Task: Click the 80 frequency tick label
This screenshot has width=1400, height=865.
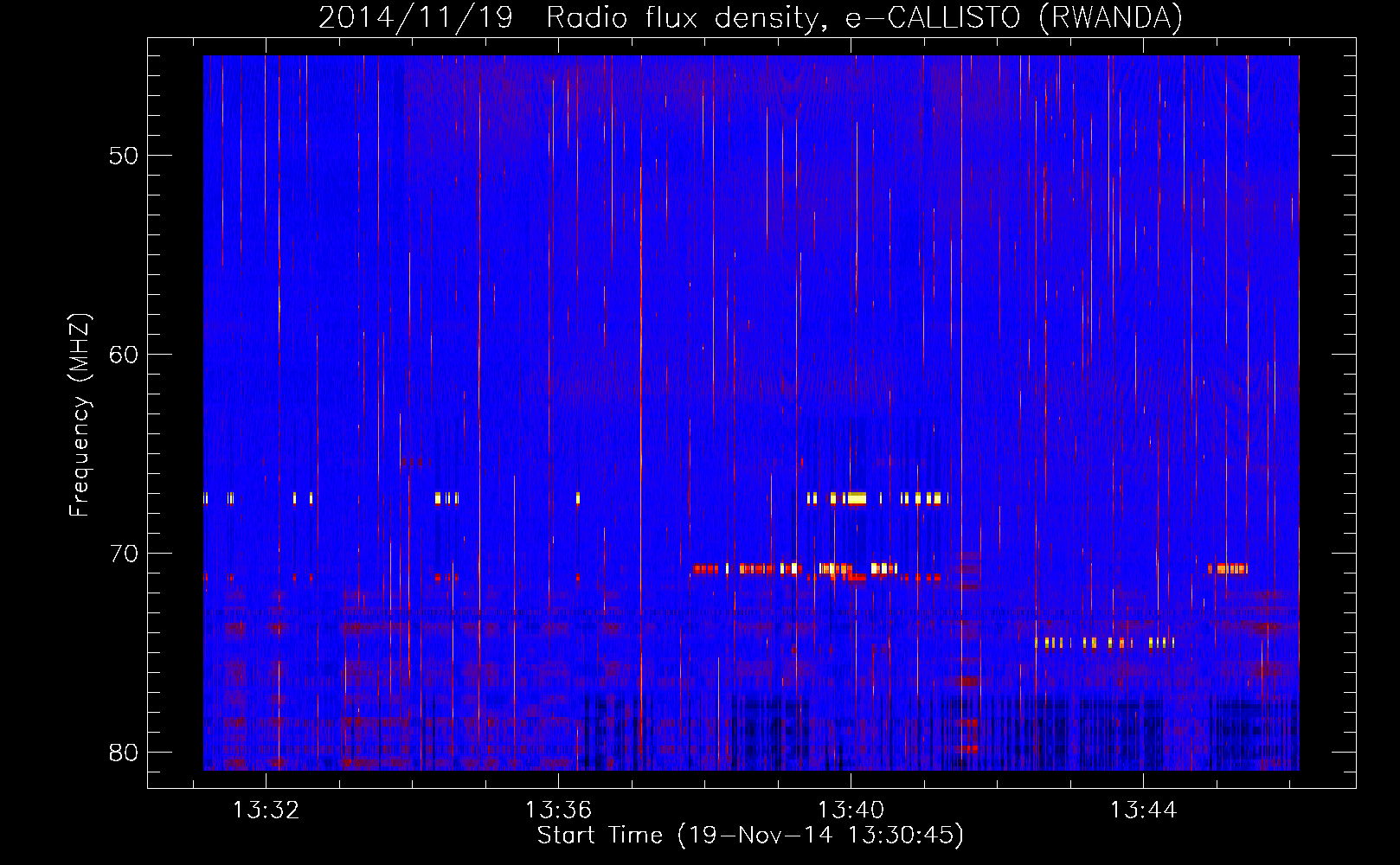Action: (124, 753)
